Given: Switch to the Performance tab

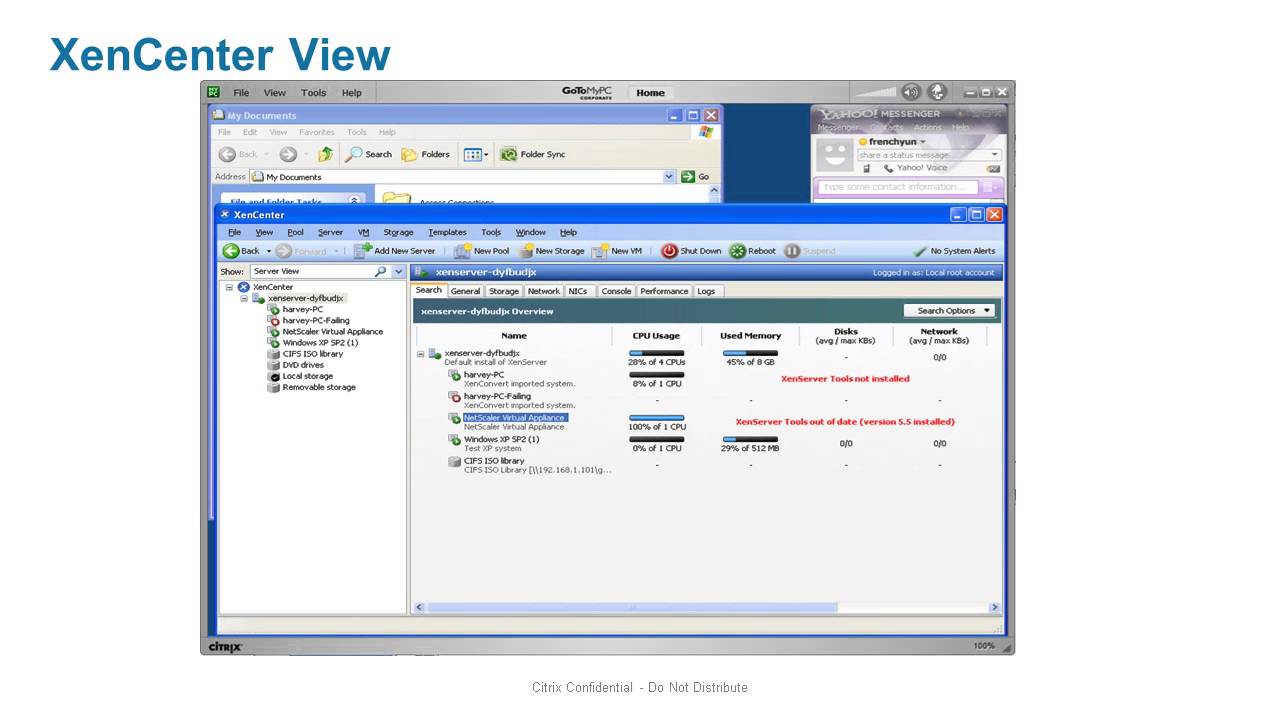Looking at the screenshot, I should click(664, 291).
